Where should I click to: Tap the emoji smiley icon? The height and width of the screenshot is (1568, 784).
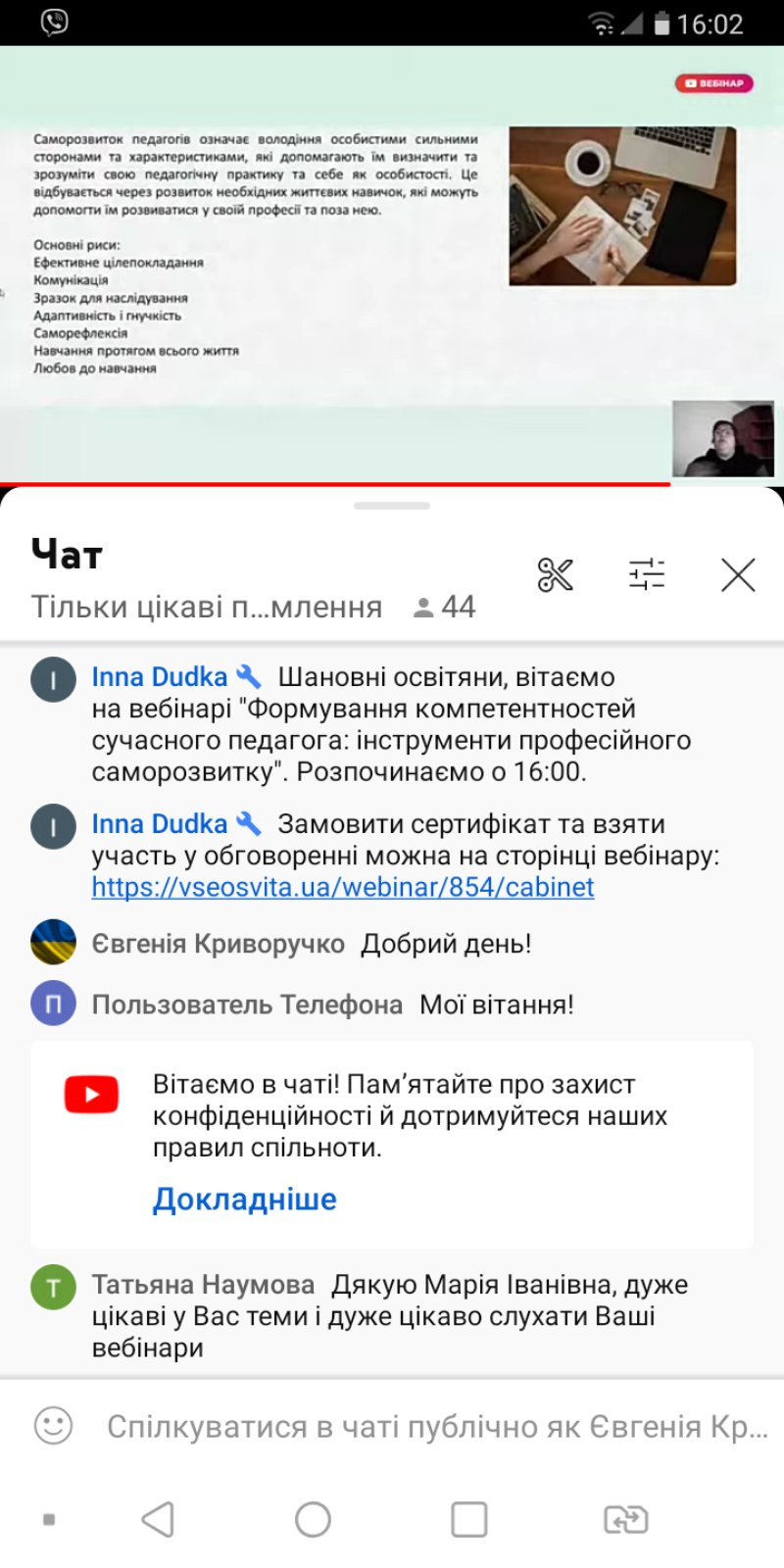click(53, 1425)
